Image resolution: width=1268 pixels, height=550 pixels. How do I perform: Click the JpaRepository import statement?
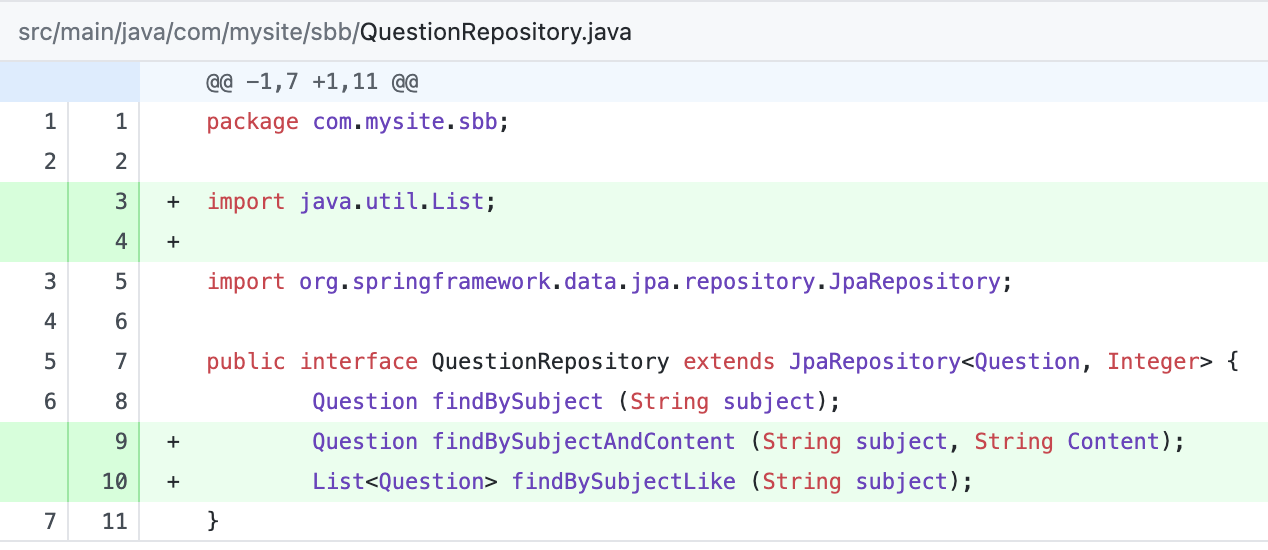coord(610,282)
